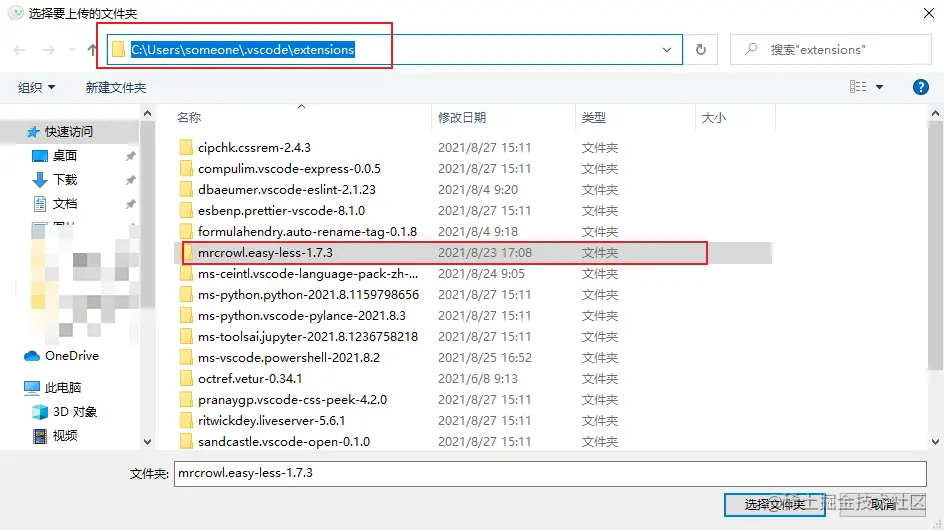Select folder esbenp.prettier-vscode-8.1.0
Screen dimensions: 944x530
281,211
